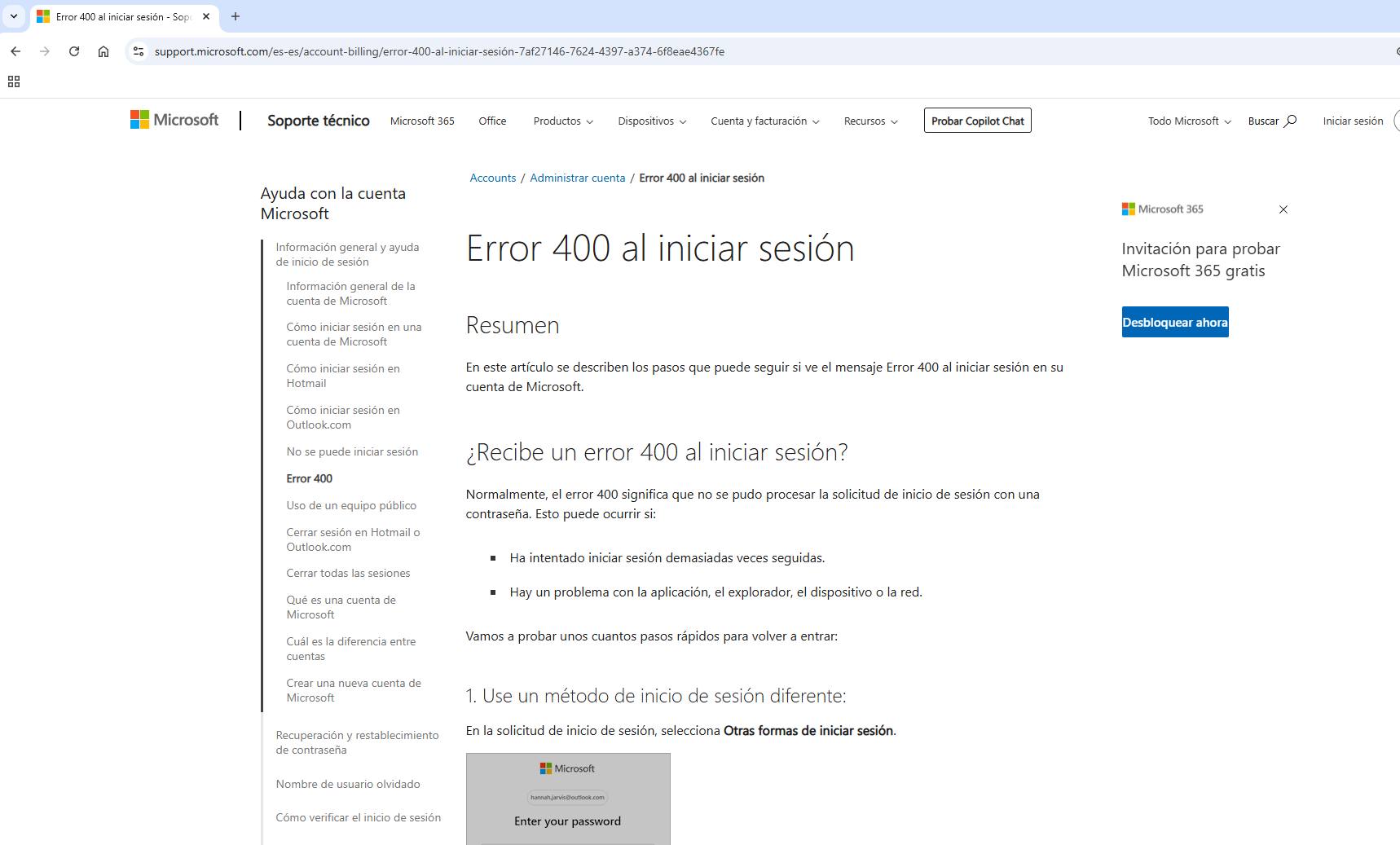Open Recuperación y restablecimiento de contraseña section
Image resolution: width=1400 pixels, height=845 pixels.
point(357,742)
